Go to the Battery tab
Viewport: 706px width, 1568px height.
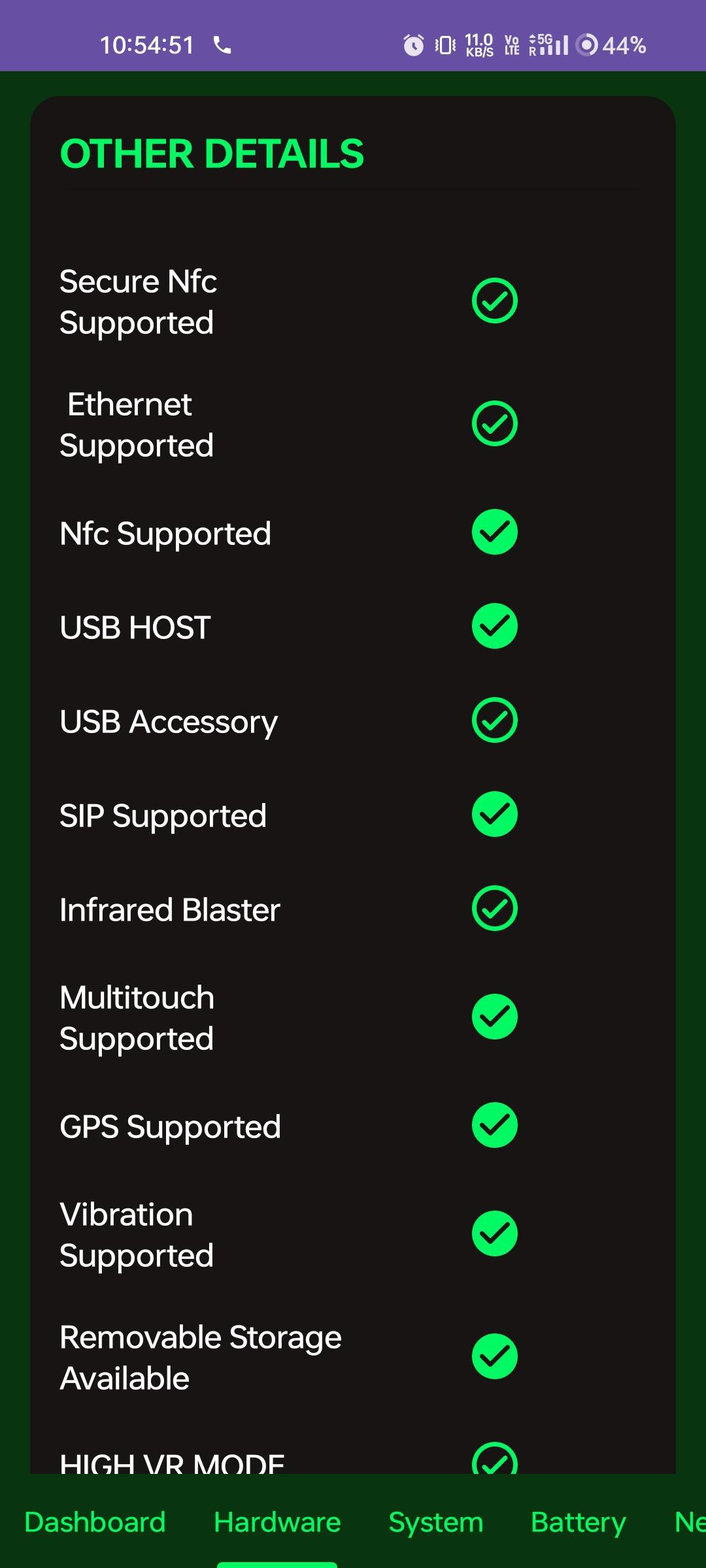tap(579, 1522)
